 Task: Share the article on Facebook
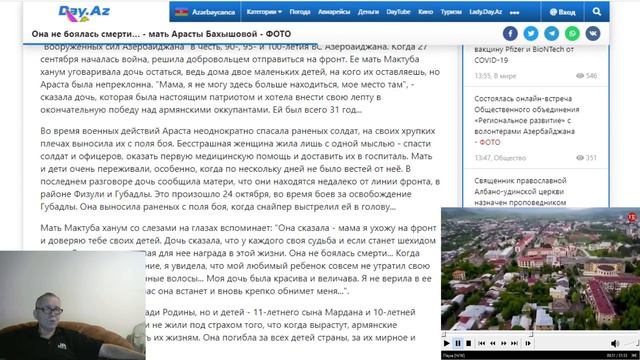point(510,33)
